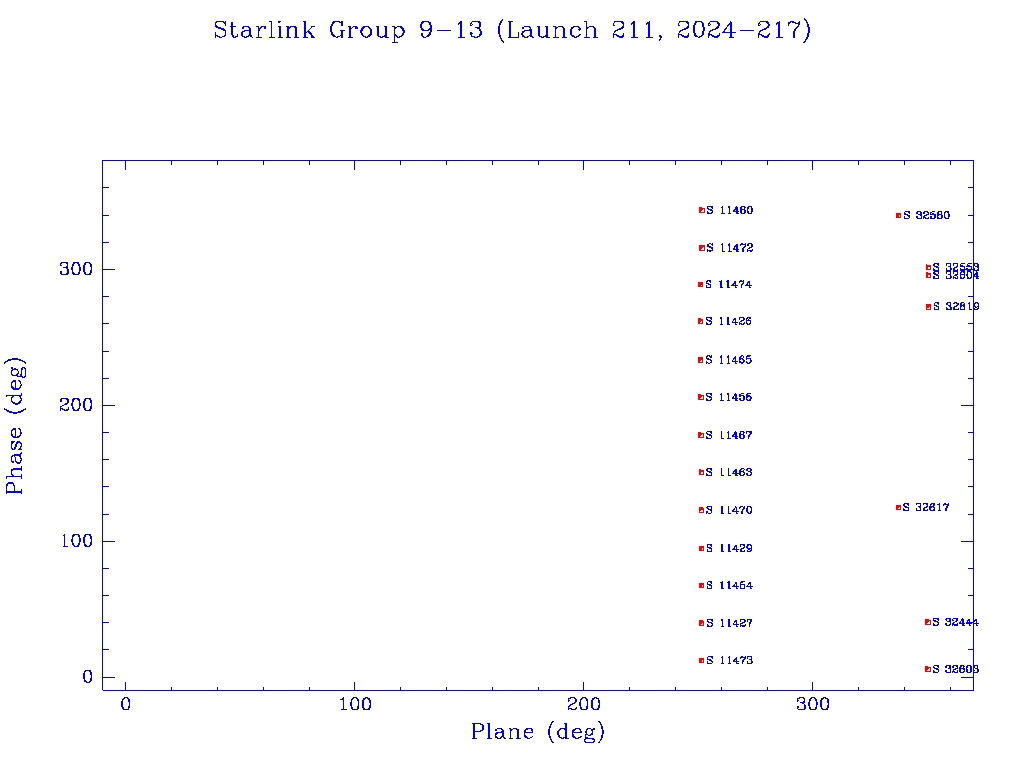Click the S 11456 text label
Viewport: 1024px width, 768px height.
click(x=729, y=398)
